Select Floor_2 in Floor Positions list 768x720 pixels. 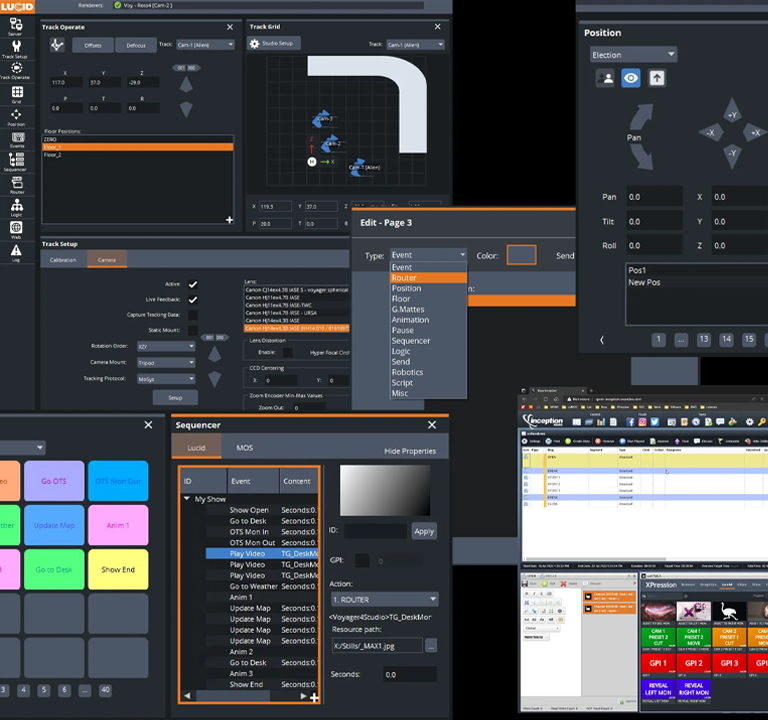coord(138,155)
